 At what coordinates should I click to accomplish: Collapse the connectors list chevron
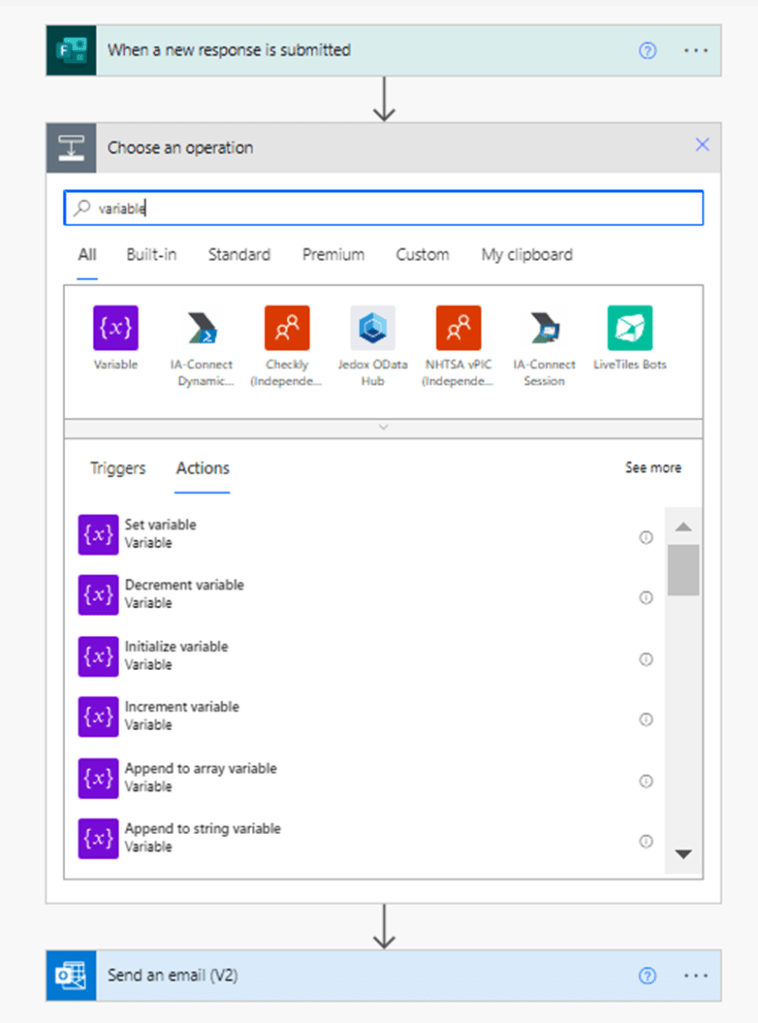[383, 427]
